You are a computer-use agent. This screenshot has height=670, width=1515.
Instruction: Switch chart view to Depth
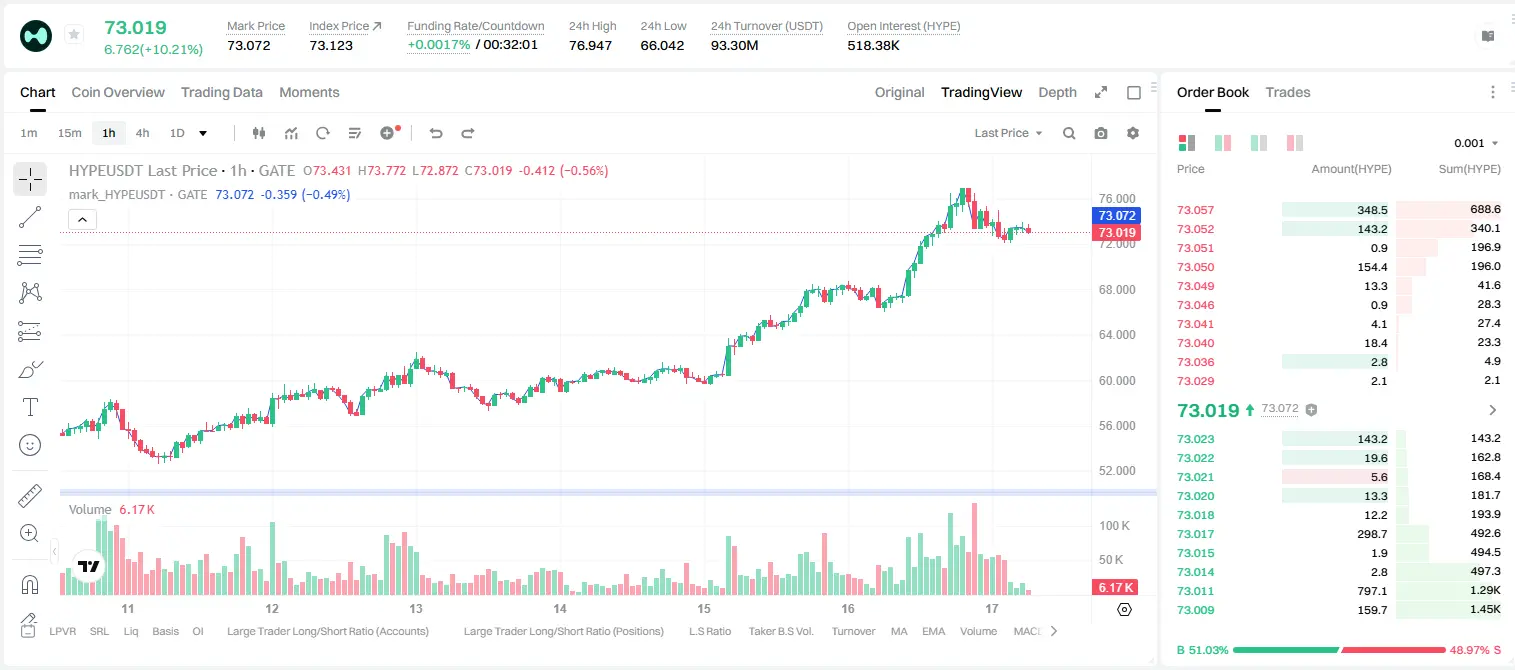point(1057,92)
